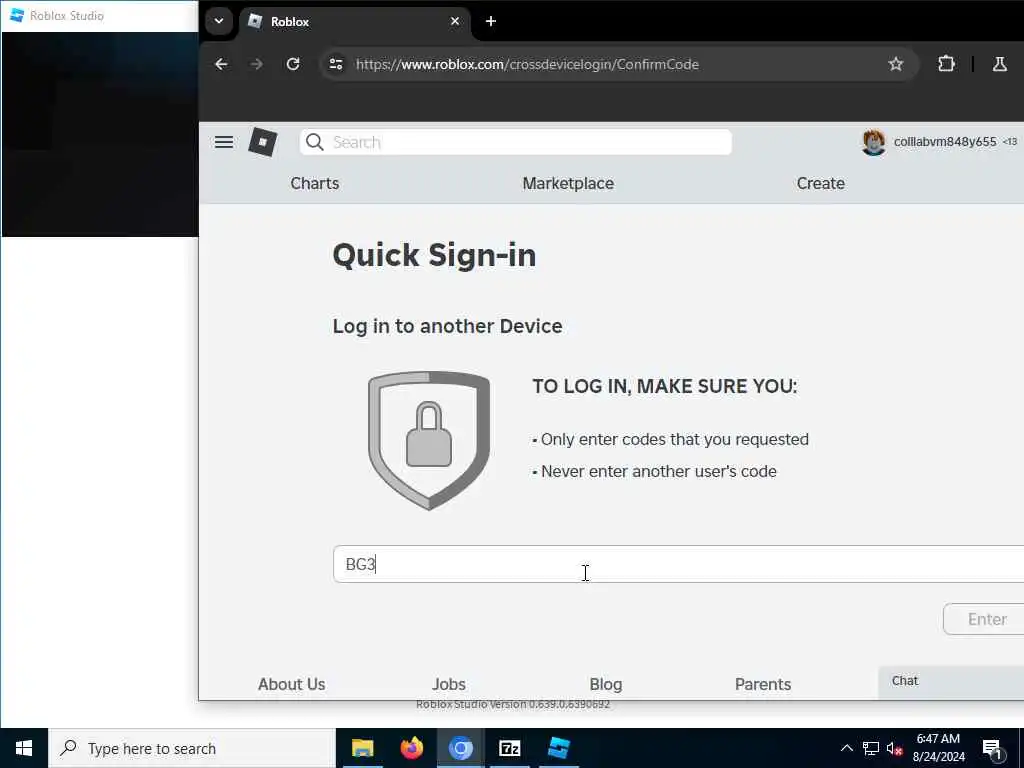Open a new browser tab
The height and width of the screenshot is (768, 1024).
[490, 22]
